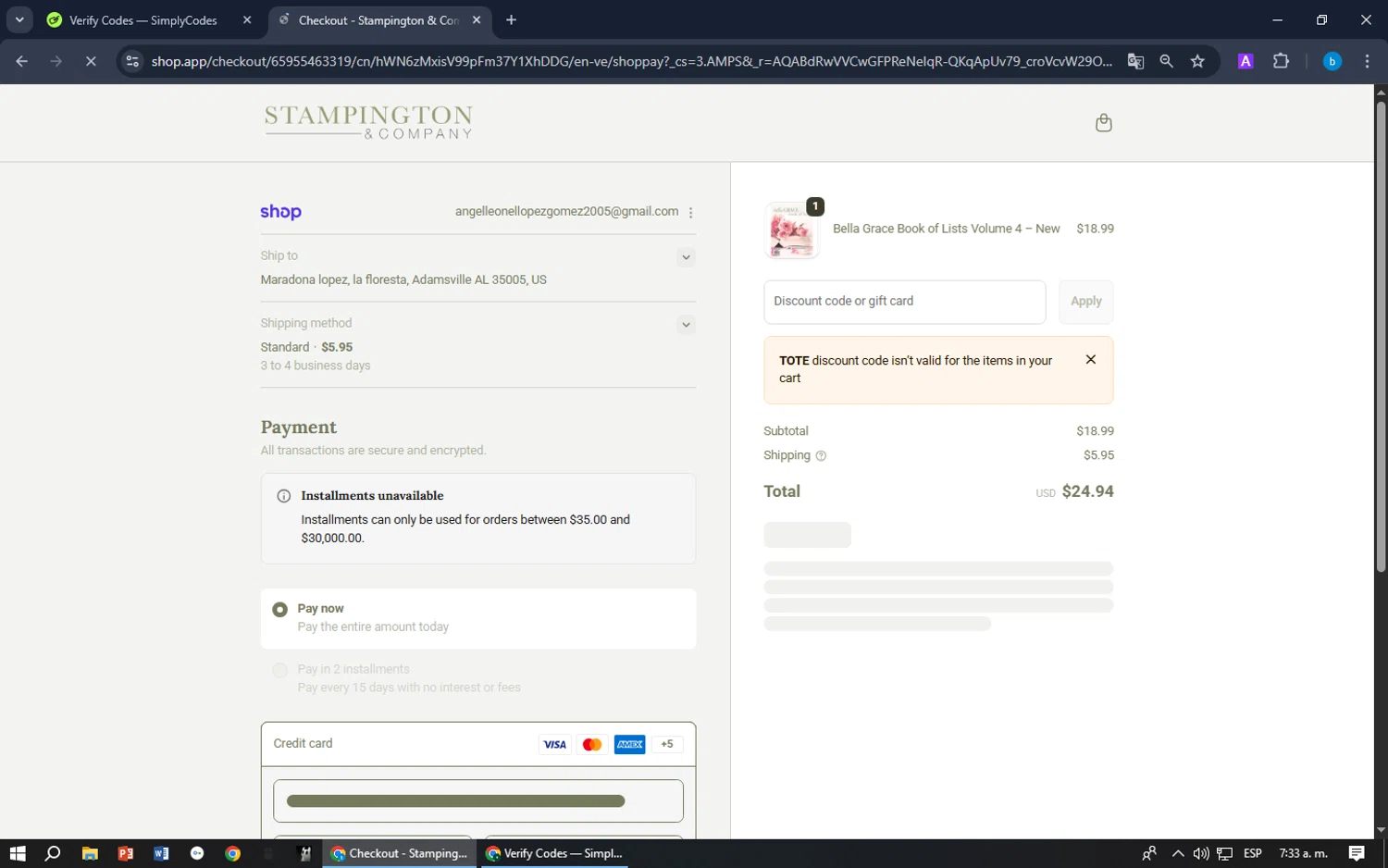This screenshot has height=868, width=1388.
Task: Close the Verify Codes tab
Action: pyautogui.click(x=247, y=19)
